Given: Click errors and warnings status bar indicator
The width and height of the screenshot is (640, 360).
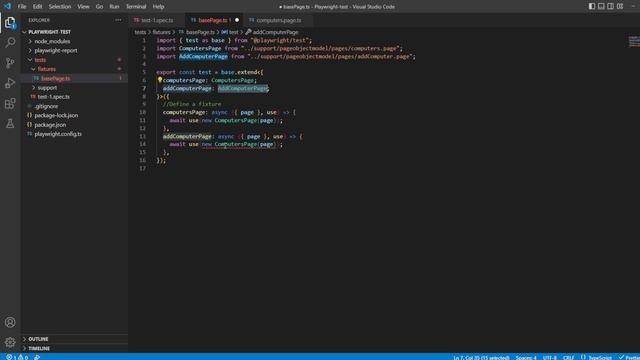Looking at the screenshot, I should click(x=17, y=357).
